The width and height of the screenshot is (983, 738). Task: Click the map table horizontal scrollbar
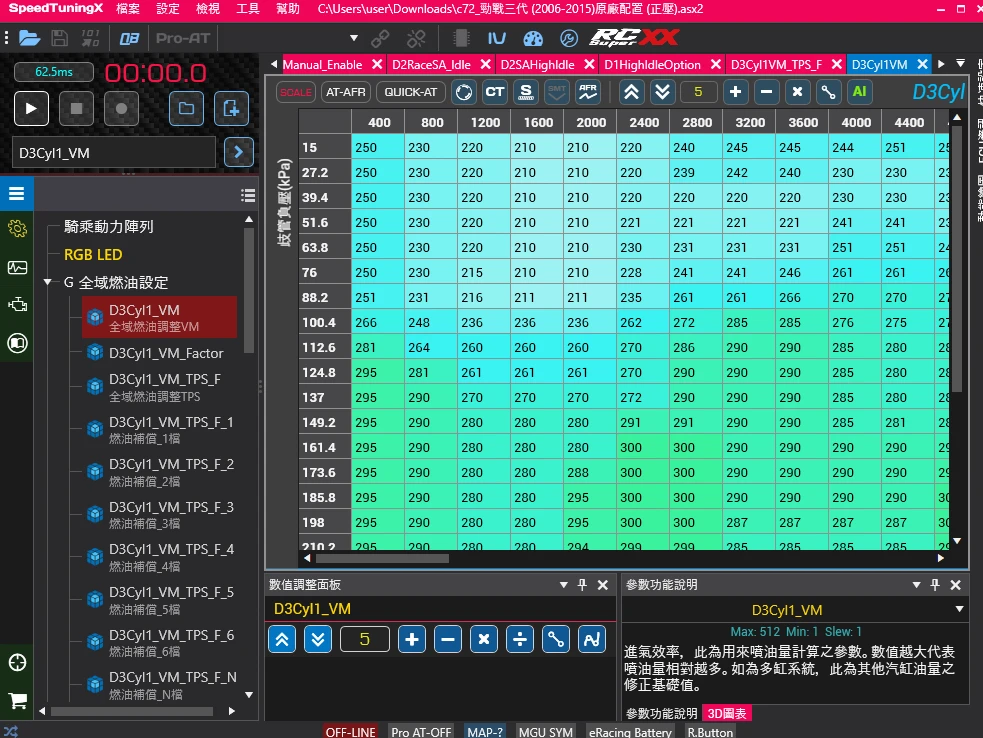tap(382, 558)
